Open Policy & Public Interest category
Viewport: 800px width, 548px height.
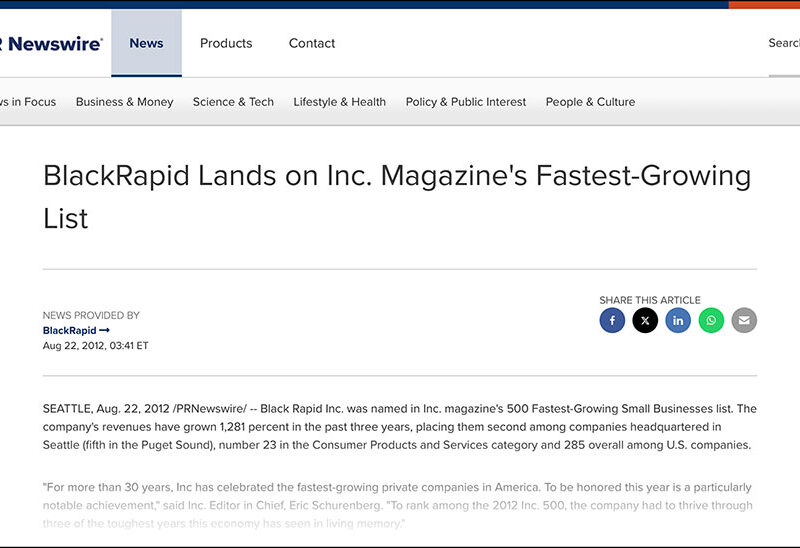point(466,102)
